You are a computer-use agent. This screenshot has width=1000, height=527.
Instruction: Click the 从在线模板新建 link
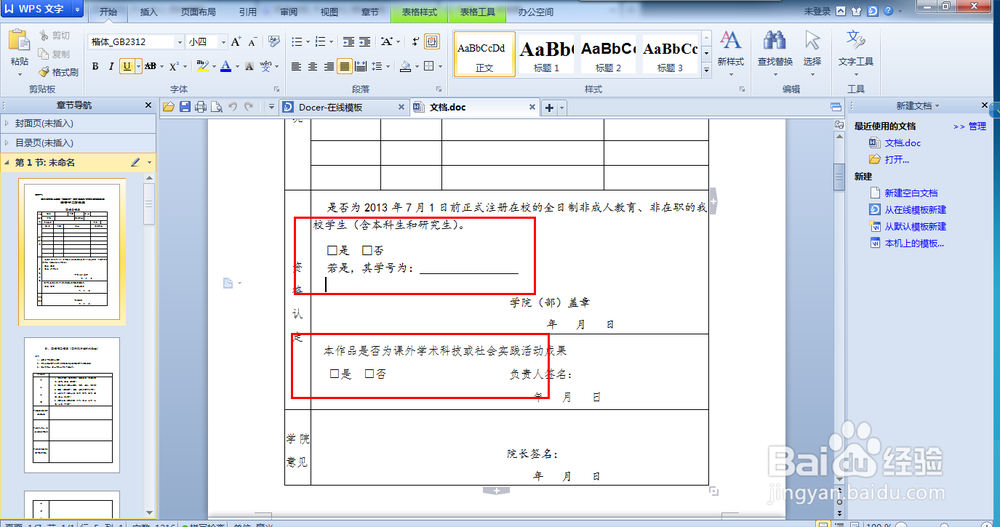click(x=915, y=209)
